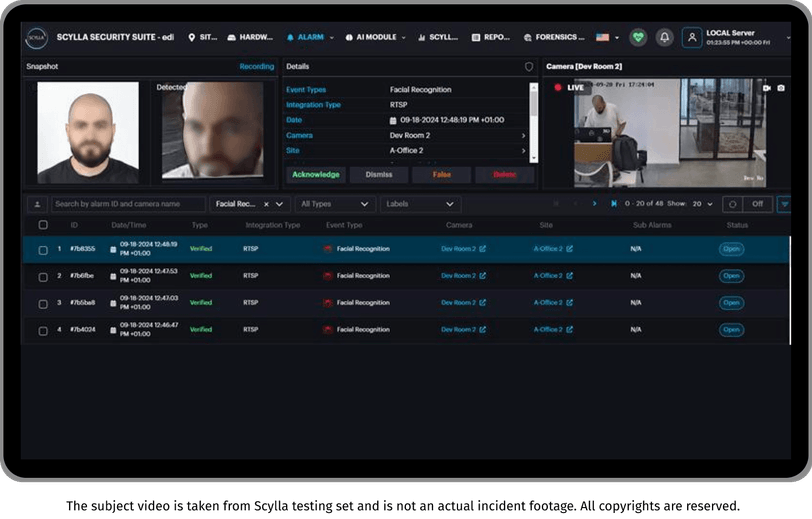Viewport: 812px width, 519px height.
Task: Clear the Facial Rec filter with X
Action: (266, 204)
